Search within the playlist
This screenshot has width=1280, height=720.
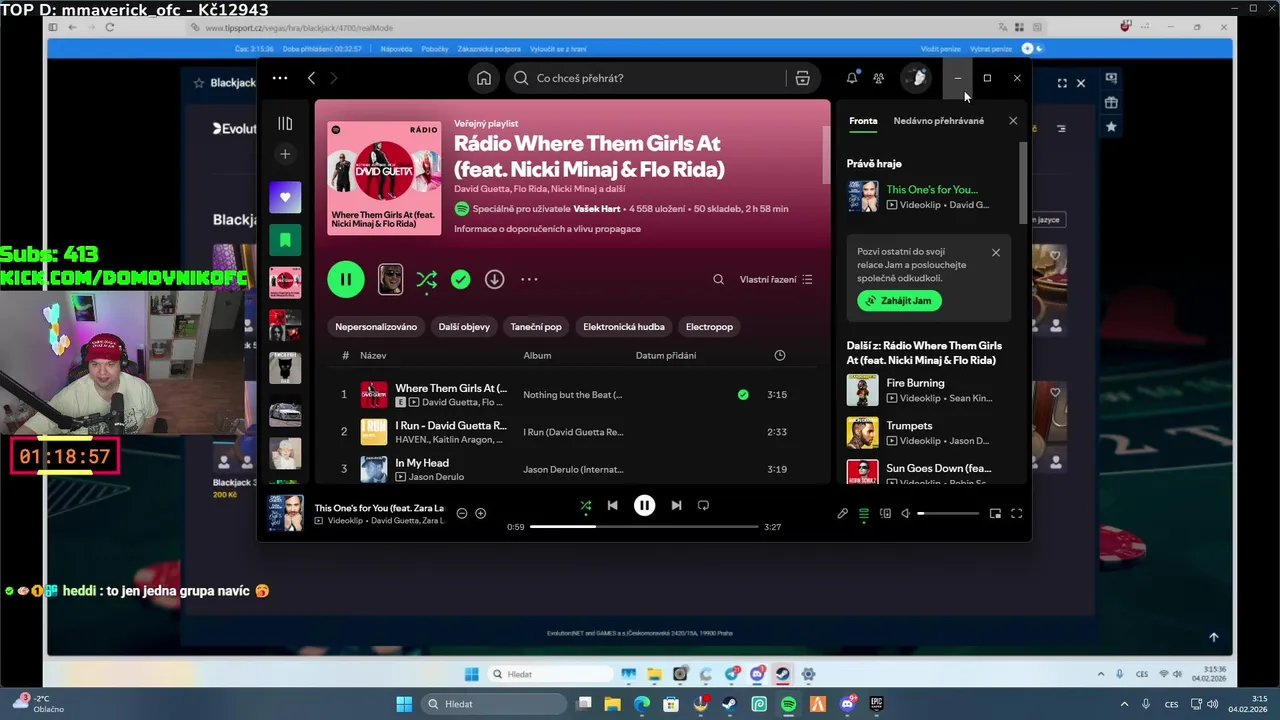tap(718, 280)
